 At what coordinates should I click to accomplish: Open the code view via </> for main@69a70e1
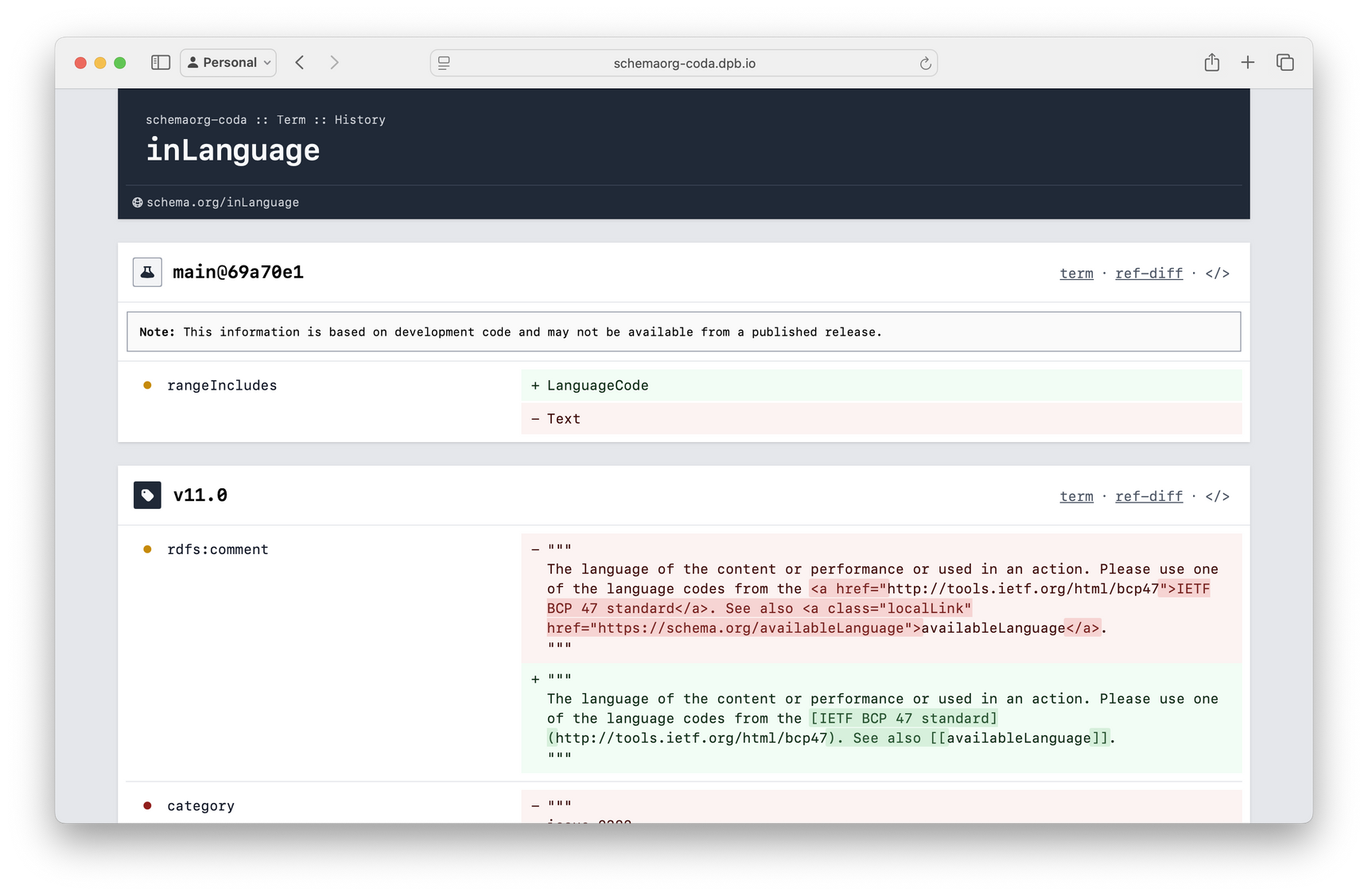[x=1218, y=273]
